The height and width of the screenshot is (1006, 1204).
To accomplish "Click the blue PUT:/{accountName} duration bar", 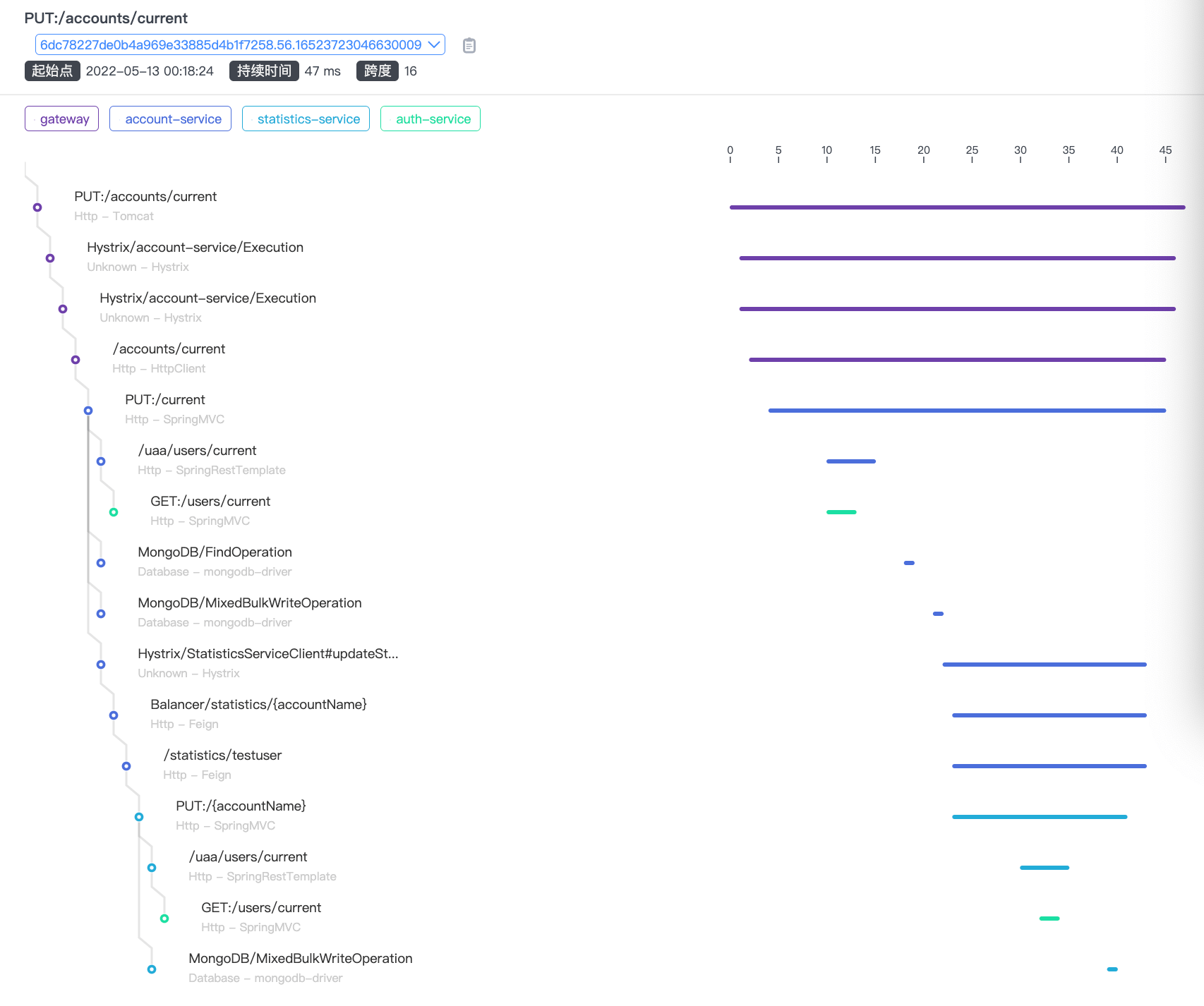I will point(1040,817).
